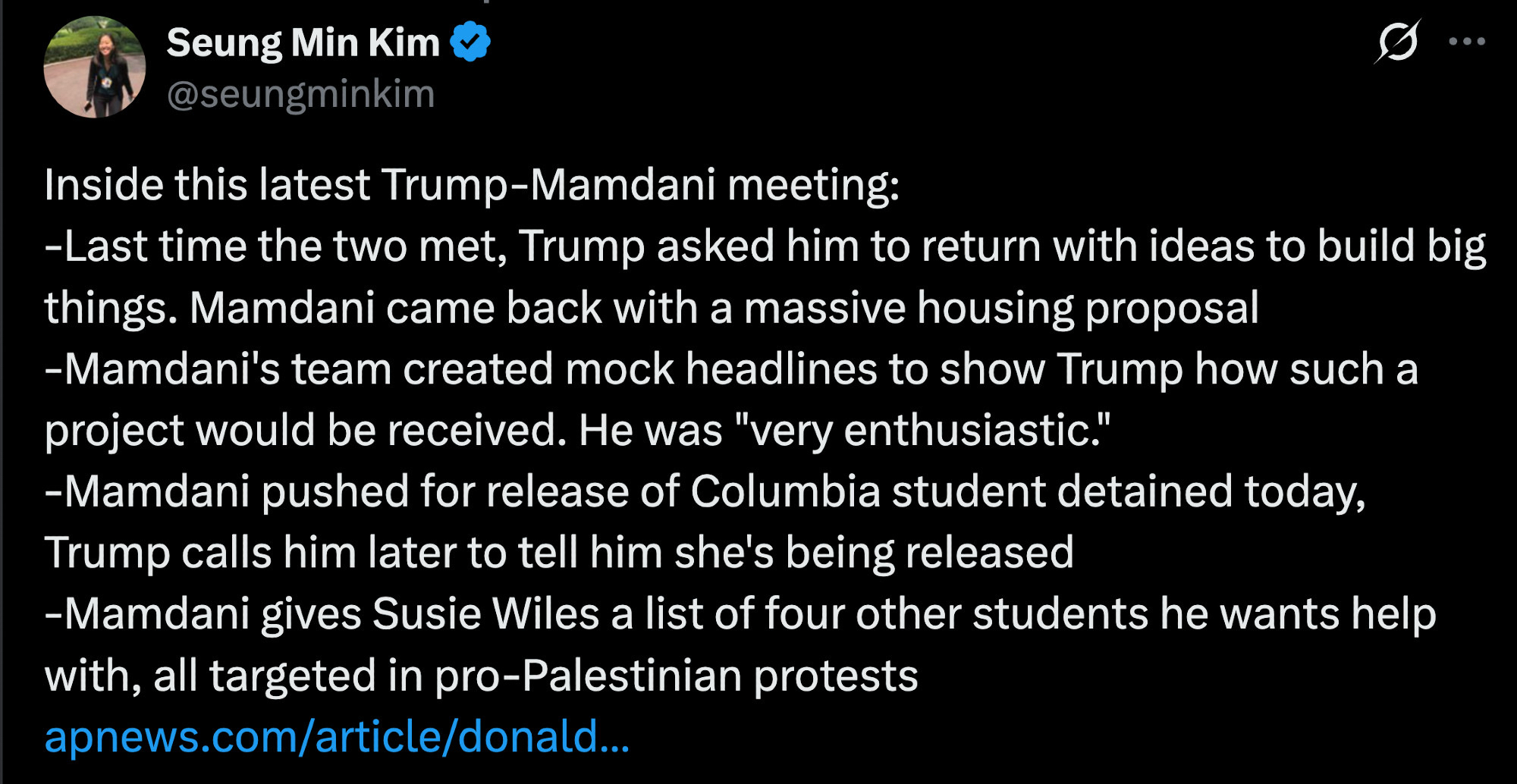Click the Seung Min Kim display name
The image size is (1517, 784).
[303, 42]
